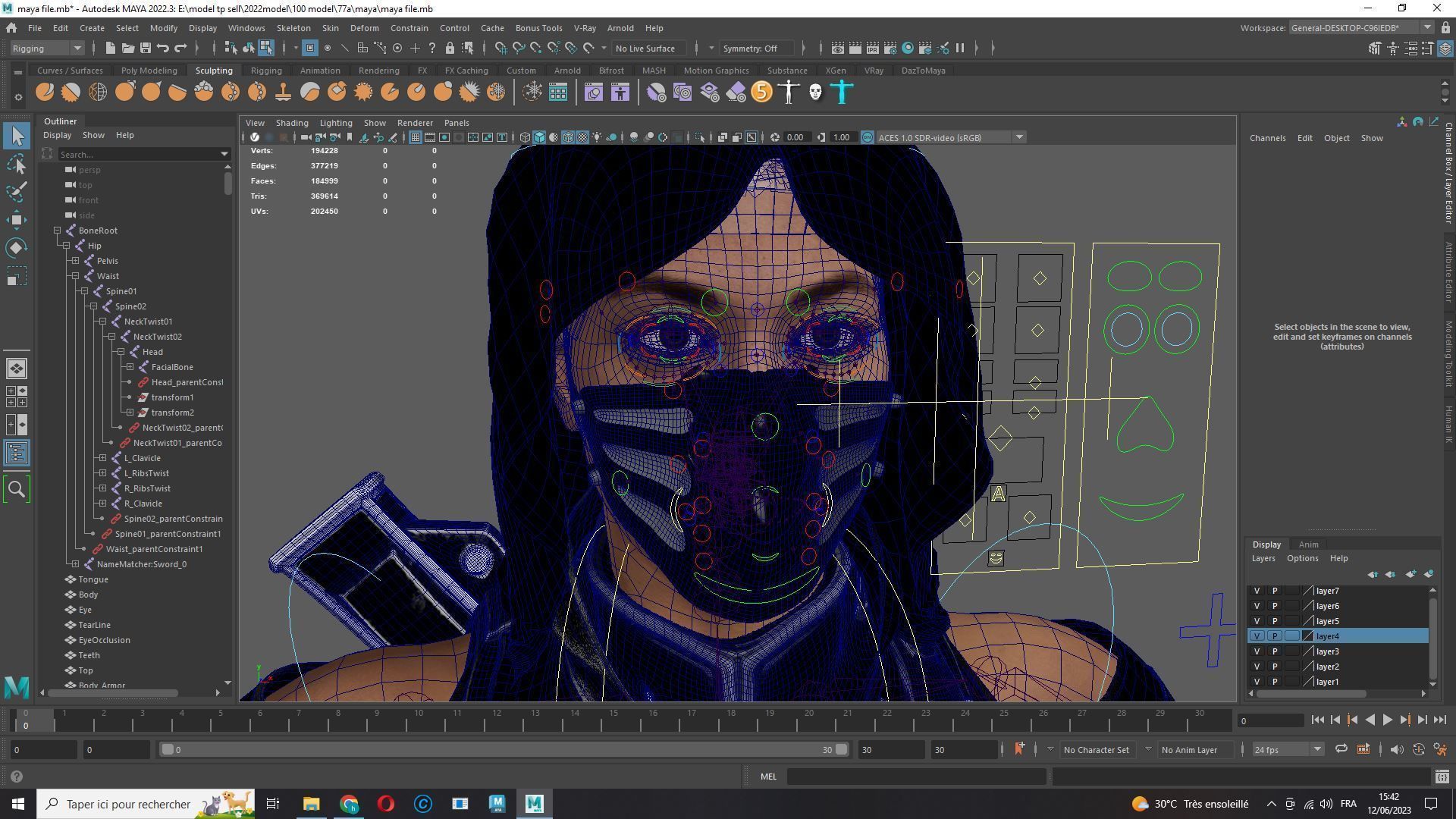
Task: Click the skull shelf icon
Action: (x=815, y=93)
